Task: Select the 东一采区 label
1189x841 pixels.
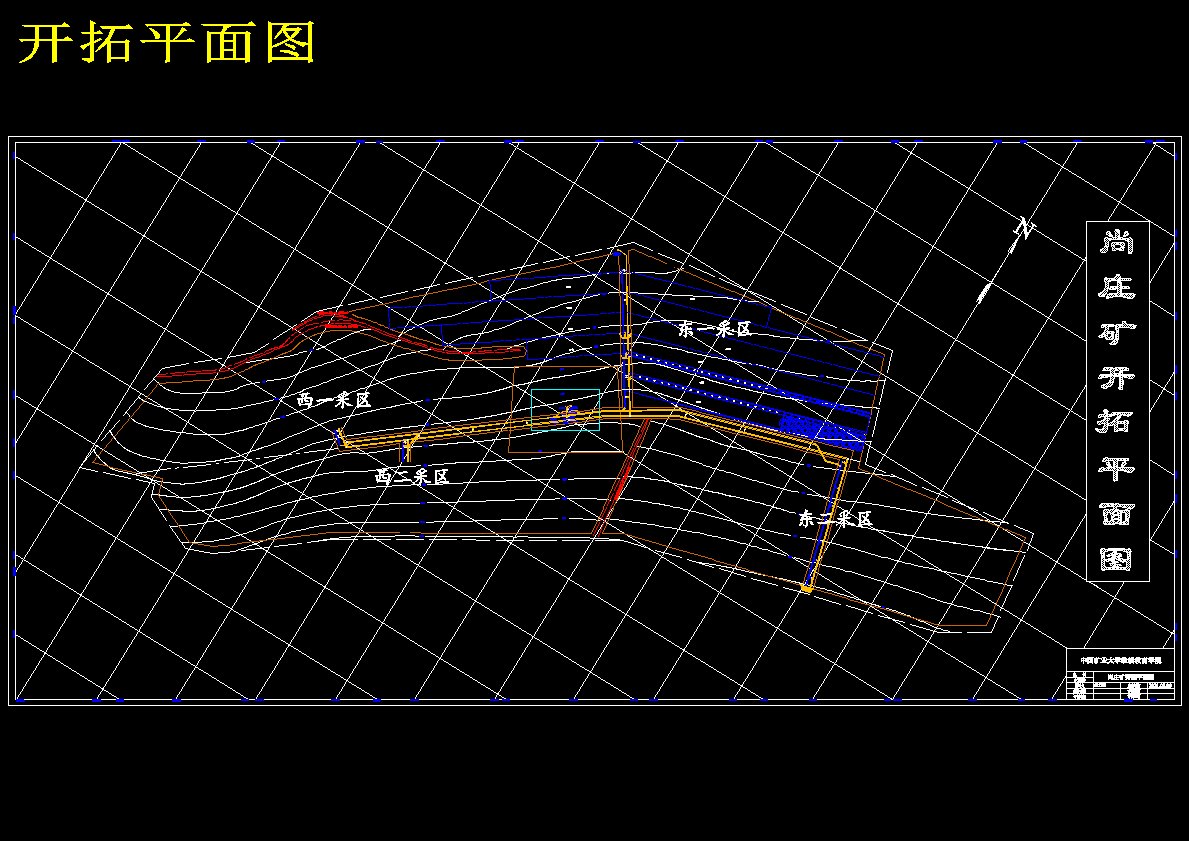Action: click(714, 329)
